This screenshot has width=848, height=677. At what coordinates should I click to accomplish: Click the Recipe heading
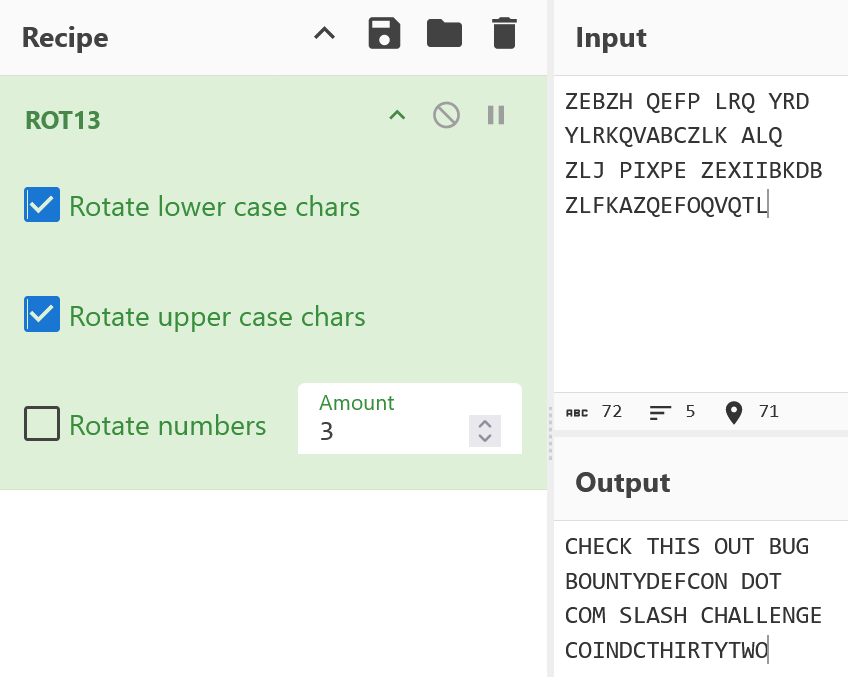point(65,37)
